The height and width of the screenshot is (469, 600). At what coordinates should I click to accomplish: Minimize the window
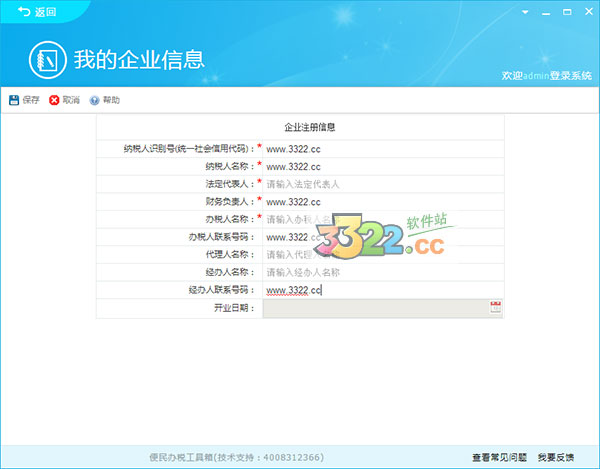point(546,13)
